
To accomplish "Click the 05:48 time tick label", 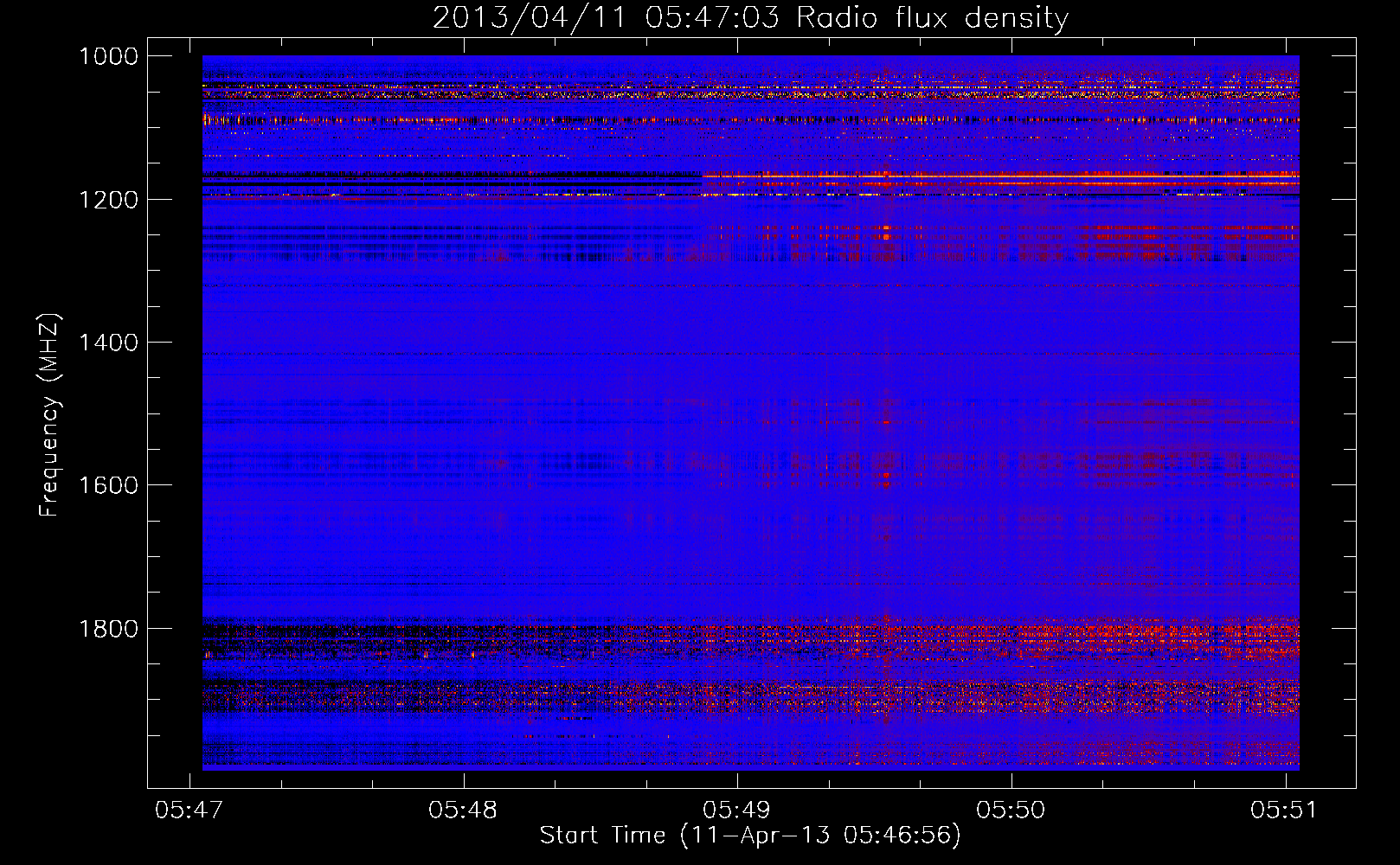I will point(463,811).
